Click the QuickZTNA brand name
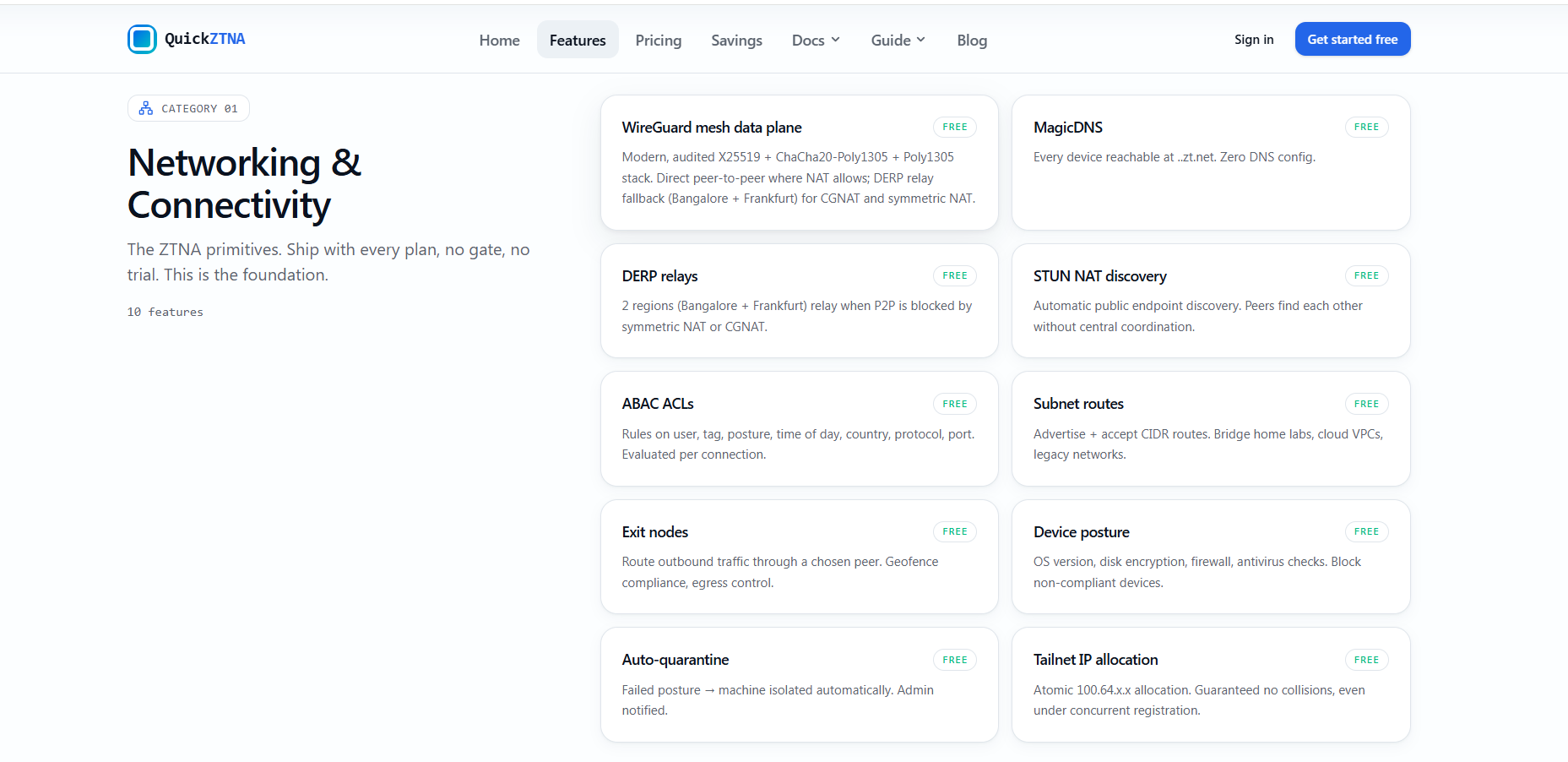 tap(205, 39)
